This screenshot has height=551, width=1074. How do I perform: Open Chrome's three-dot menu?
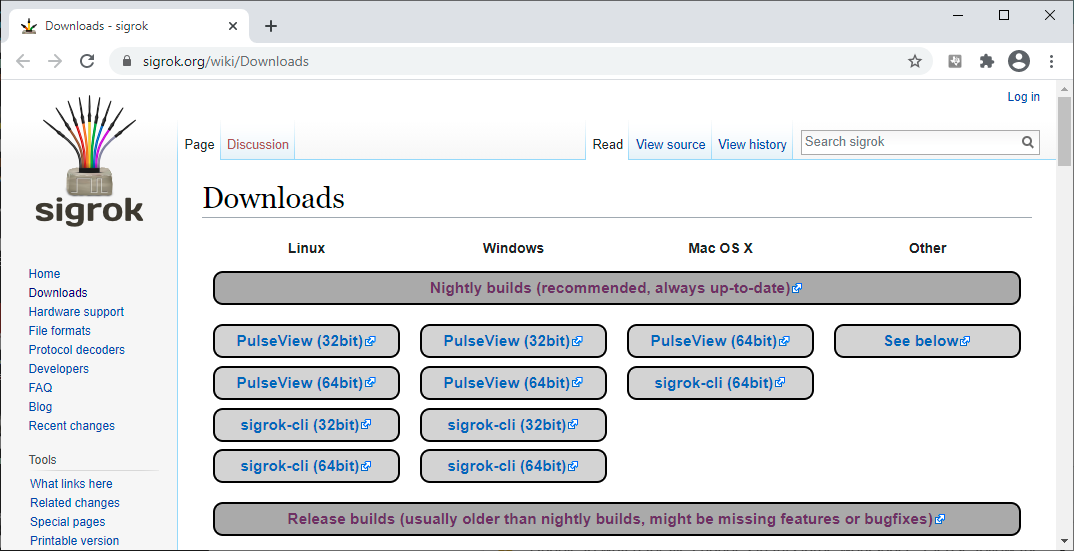(1051, 61)
